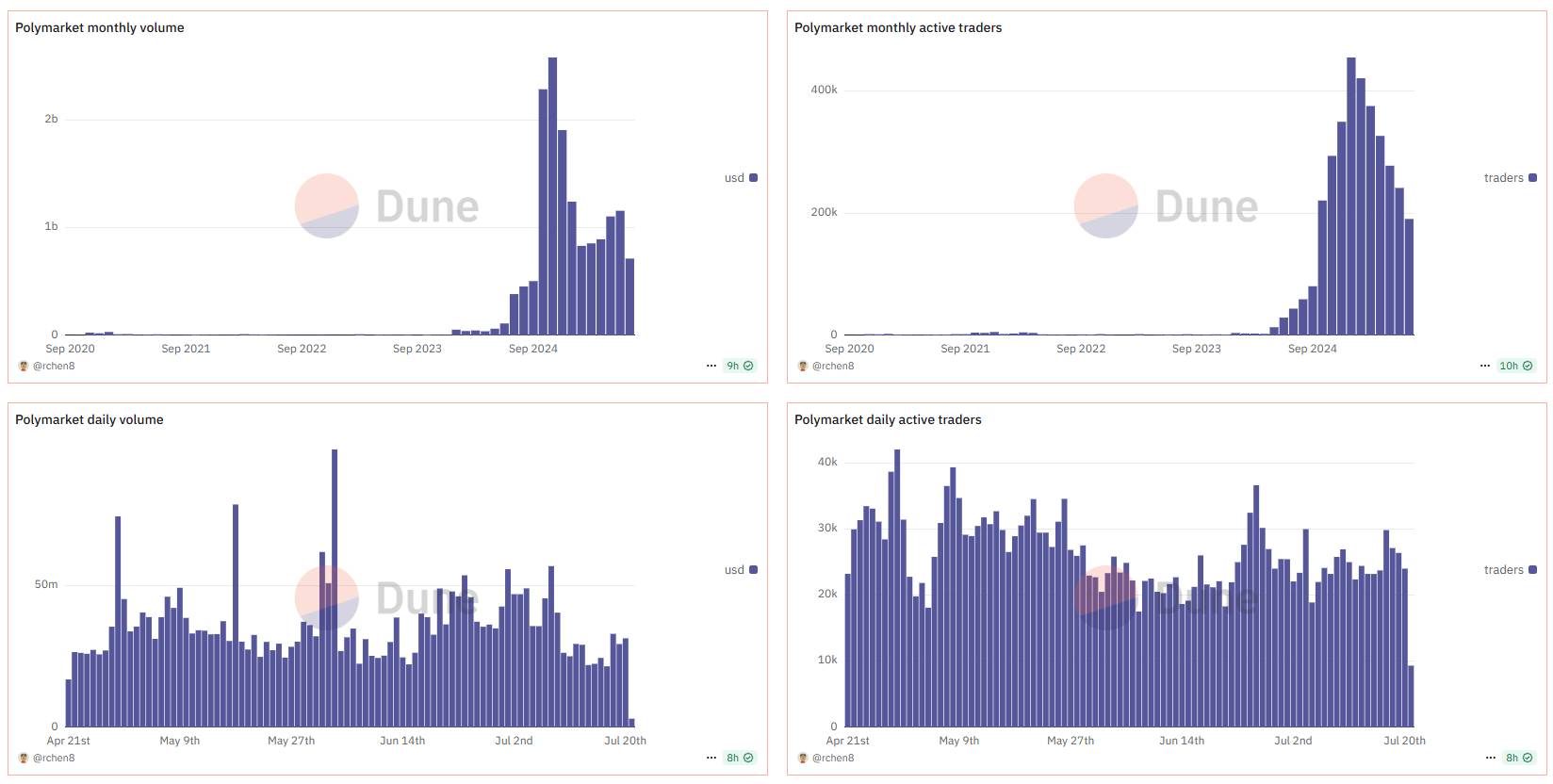Click usd color swatch in daily volume legend
Viewport: 1553px width, 784px height.
pyautogui.click(x=753, y=570)
